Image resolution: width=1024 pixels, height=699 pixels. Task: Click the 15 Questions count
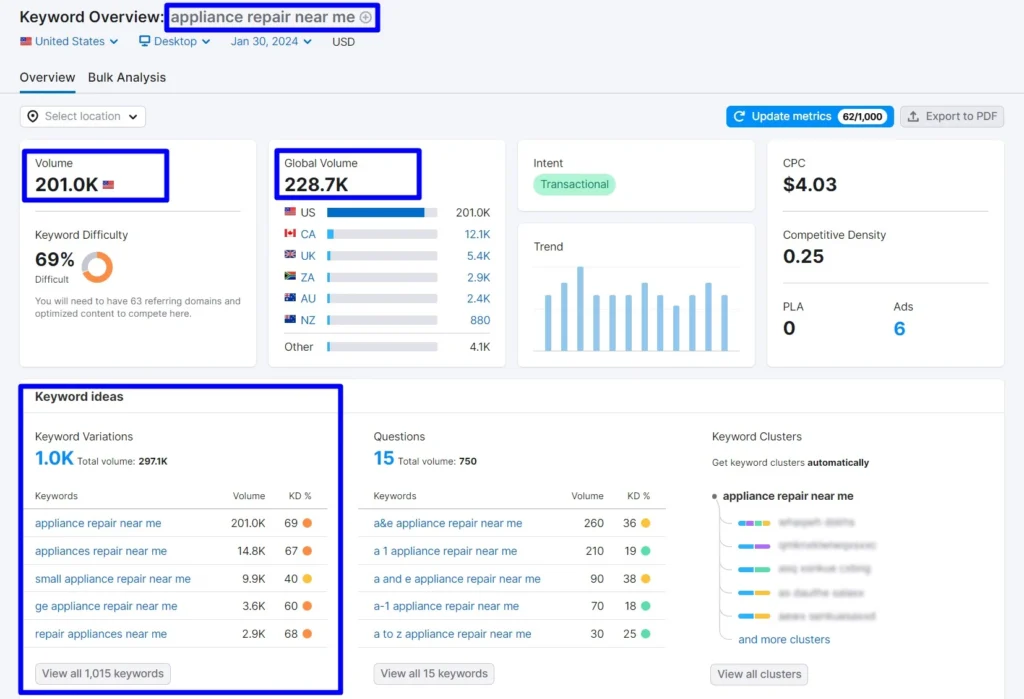pyautogui.click(x=384, y=459)
